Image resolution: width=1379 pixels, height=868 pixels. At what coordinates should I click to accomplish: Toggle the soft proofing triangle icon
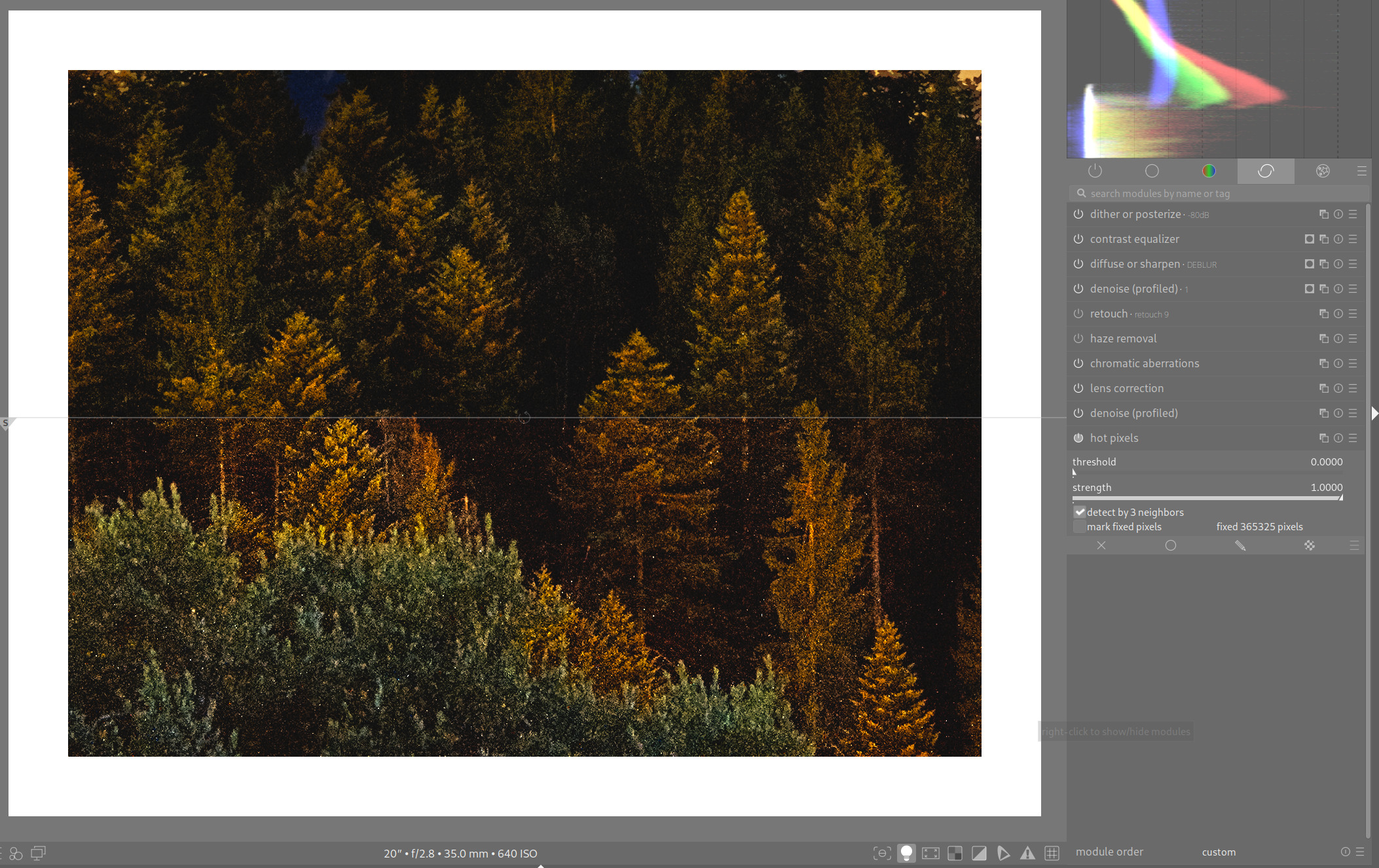pyautogui.click(x=1003, y=853)
